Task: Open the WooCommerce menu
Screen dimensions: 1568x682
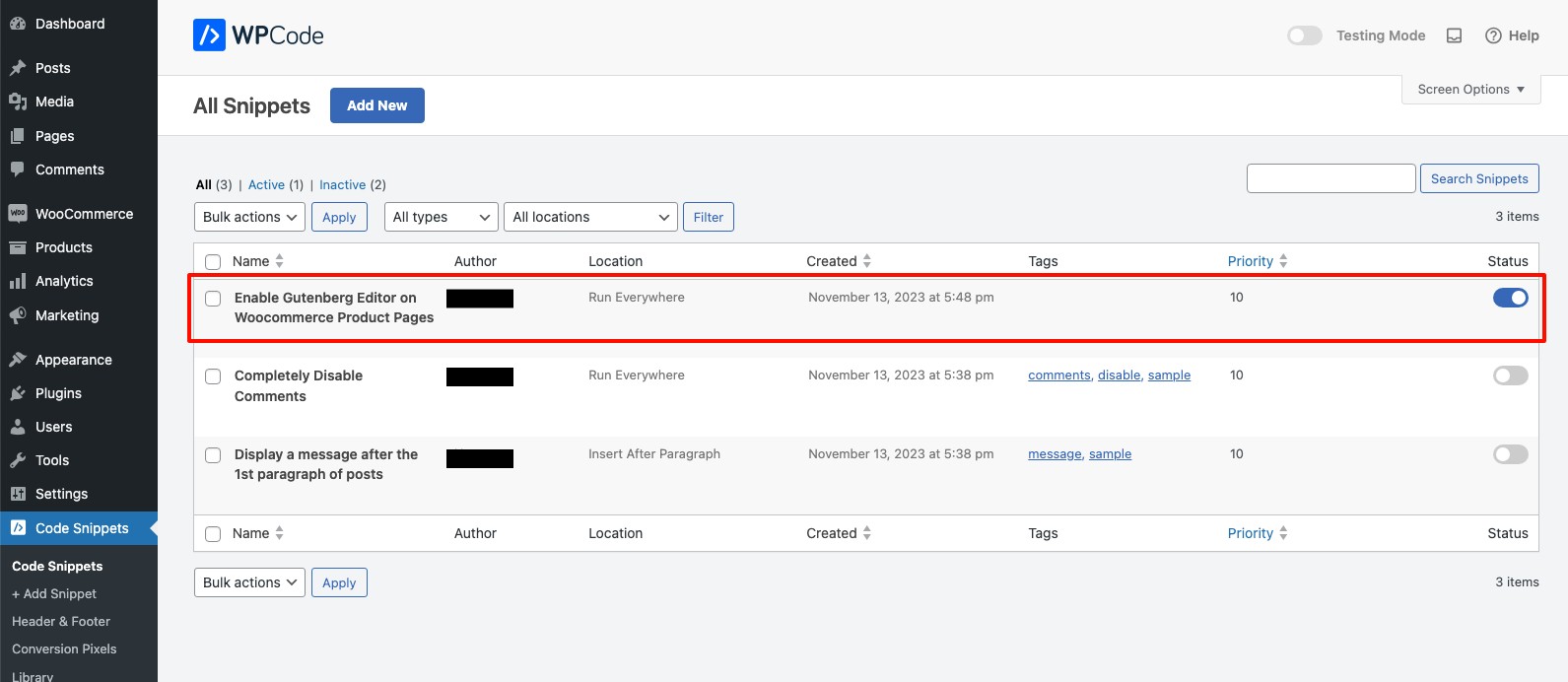Action: pos(79,214)
